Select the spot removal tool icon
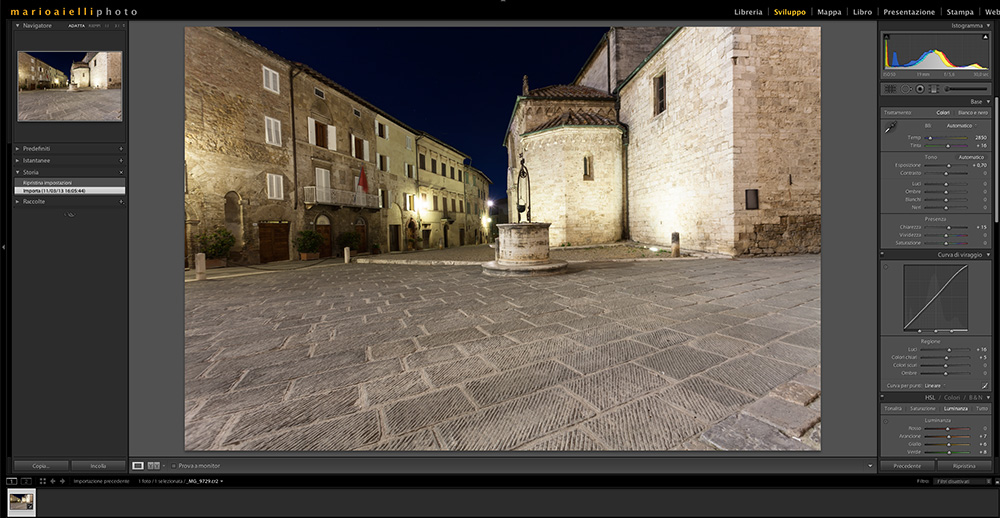This screenshot has height=518, width=1000. tap(904, 89)
